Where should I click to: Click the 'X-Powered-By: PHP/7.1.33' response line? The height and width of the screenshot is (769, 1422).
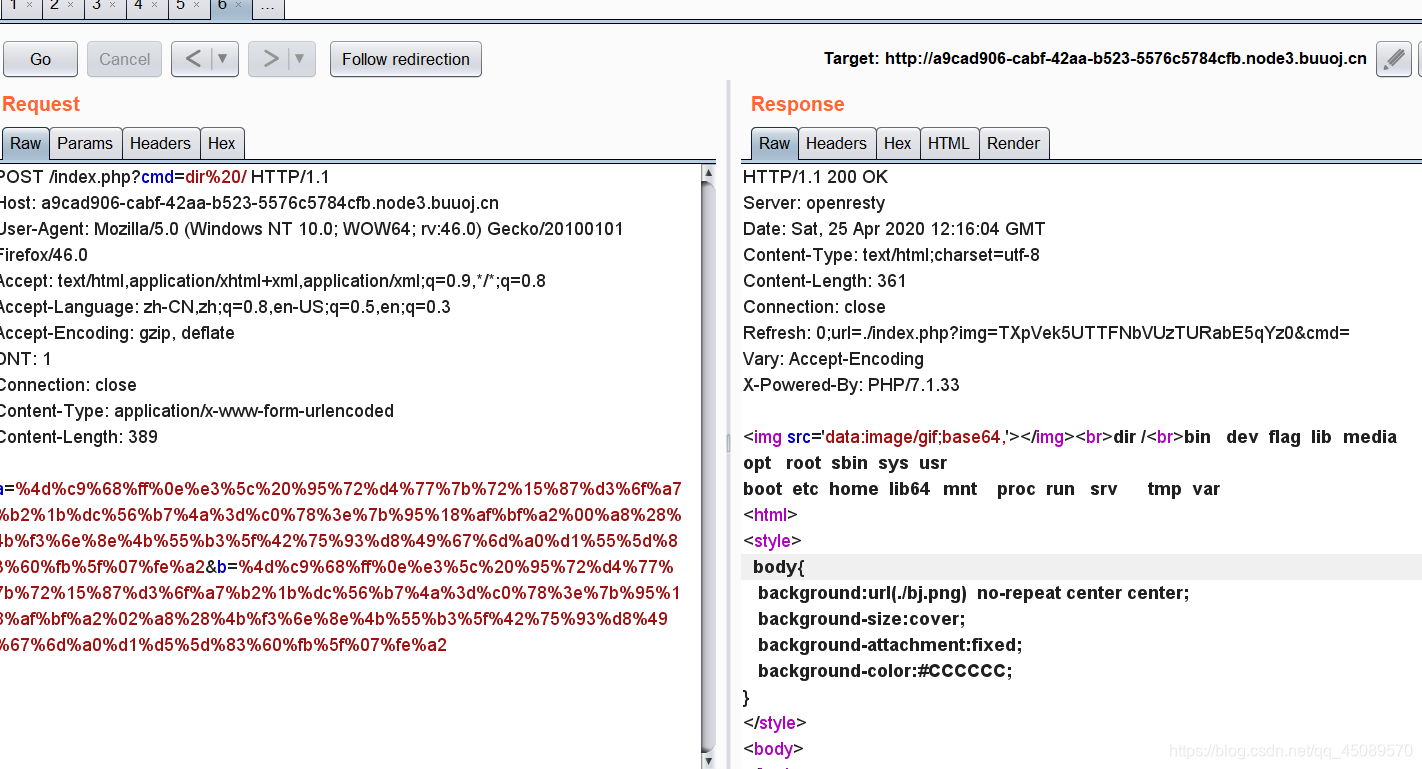(x=851, y=385)
